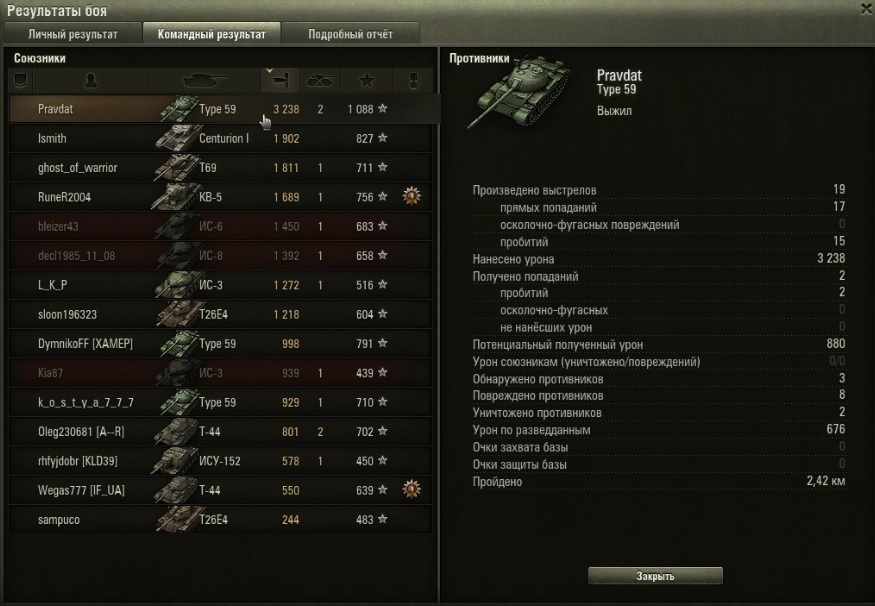875x606 pixels.
Task: Sort allies by platoon shield icon
Action: pos(21,81)
